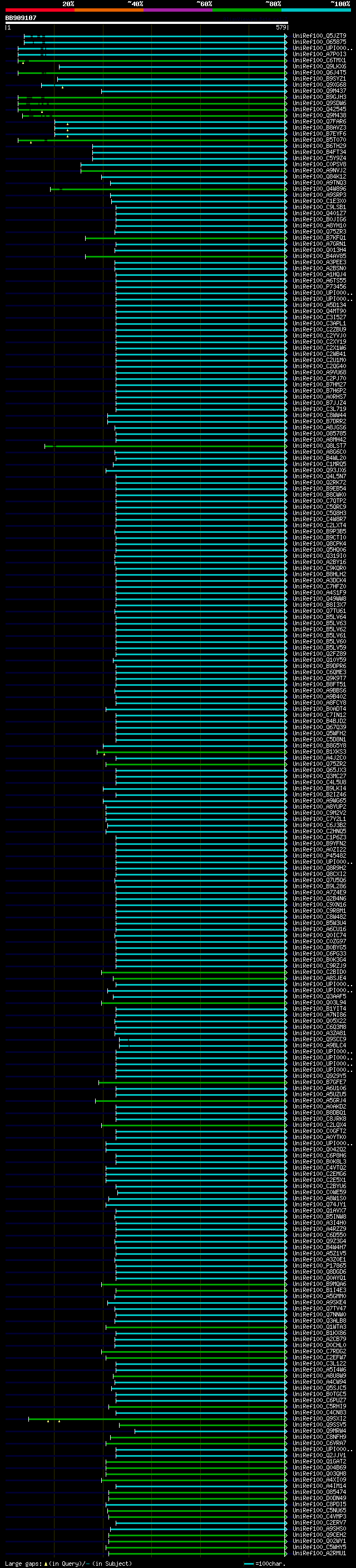This screenshot has width=356, height=1568.
Task: Open hit UniRef100_Q5JZT9
Action: click(319, 36)
